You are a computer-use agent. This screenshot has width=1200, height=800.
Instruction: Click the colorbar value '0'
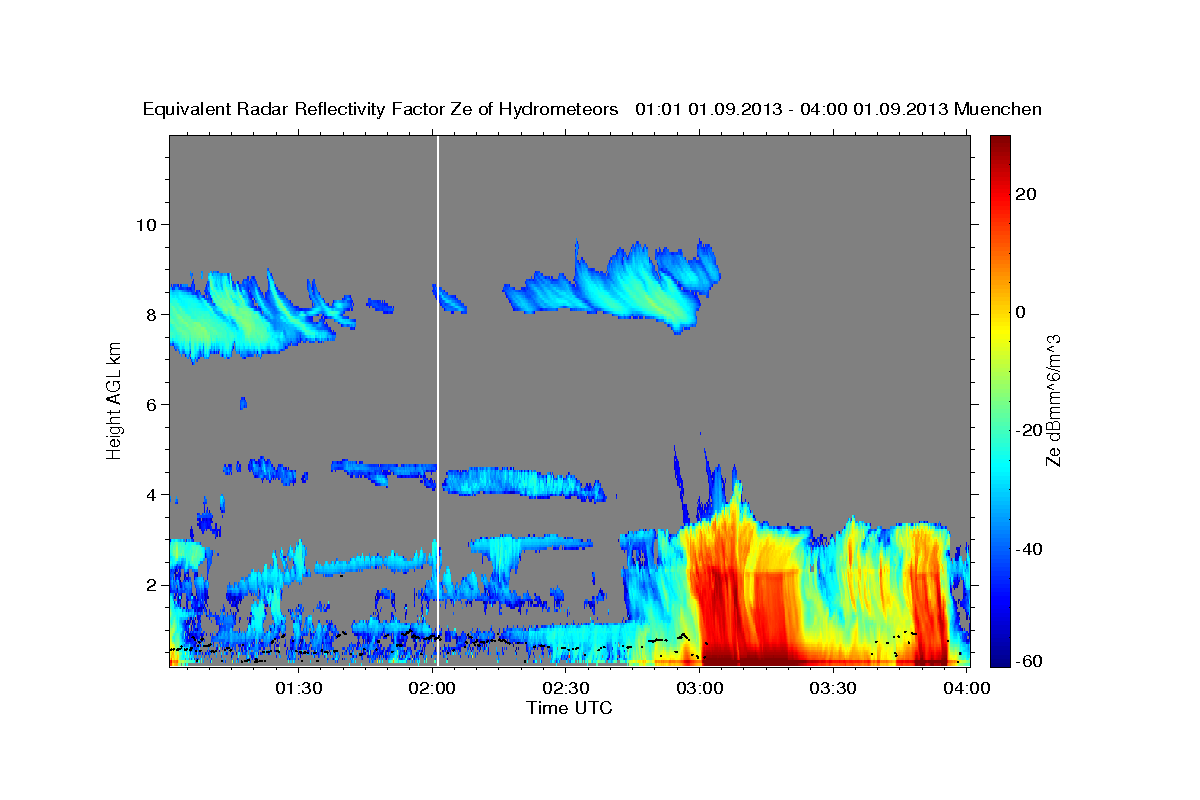click(1021, 312)
